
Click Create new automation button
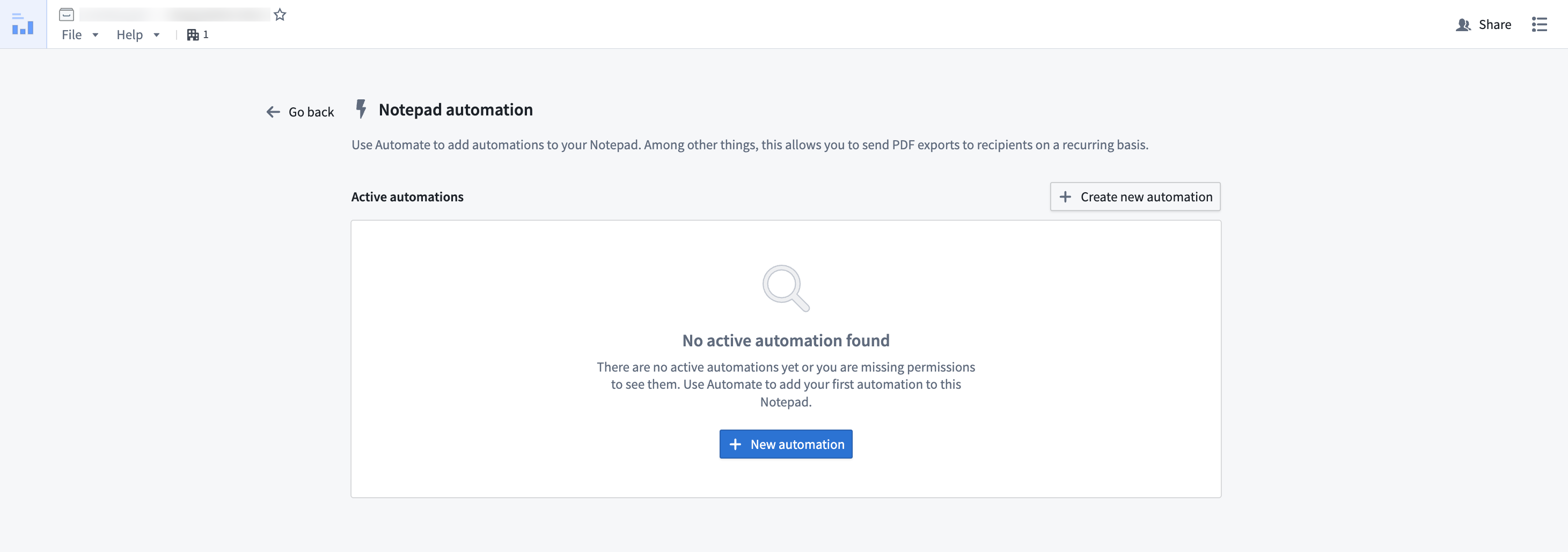coord(1135,197)
